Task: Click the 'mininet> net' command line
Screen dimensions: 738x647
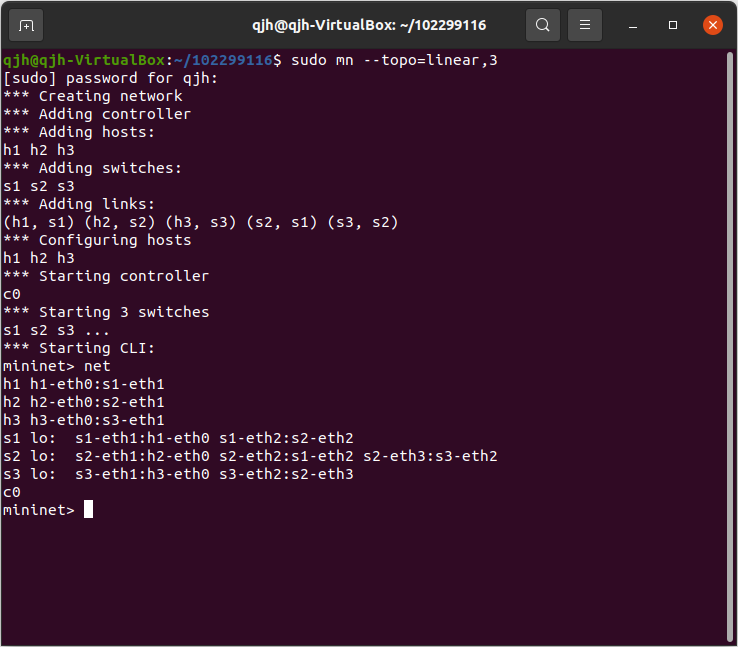Action: (57, 366)
